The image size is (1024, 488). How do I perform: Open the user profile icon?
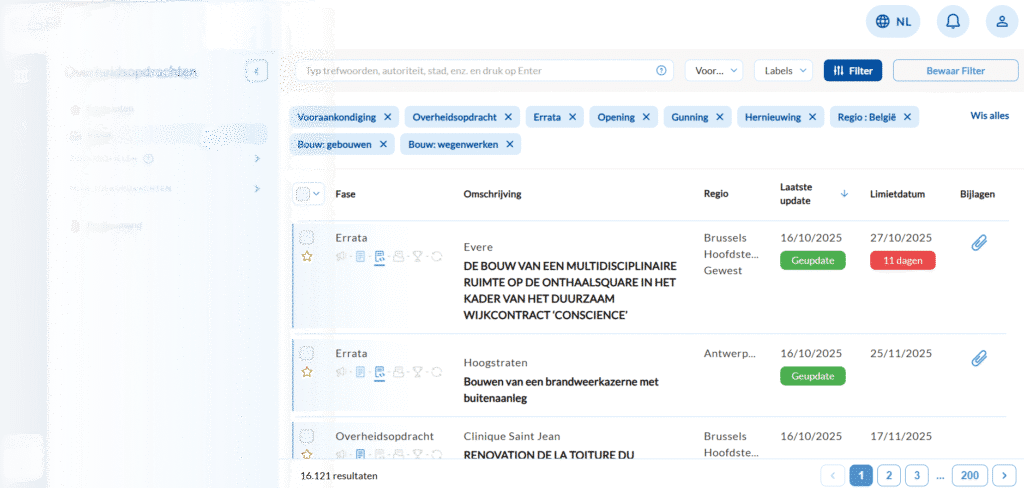pos(1002,21)
